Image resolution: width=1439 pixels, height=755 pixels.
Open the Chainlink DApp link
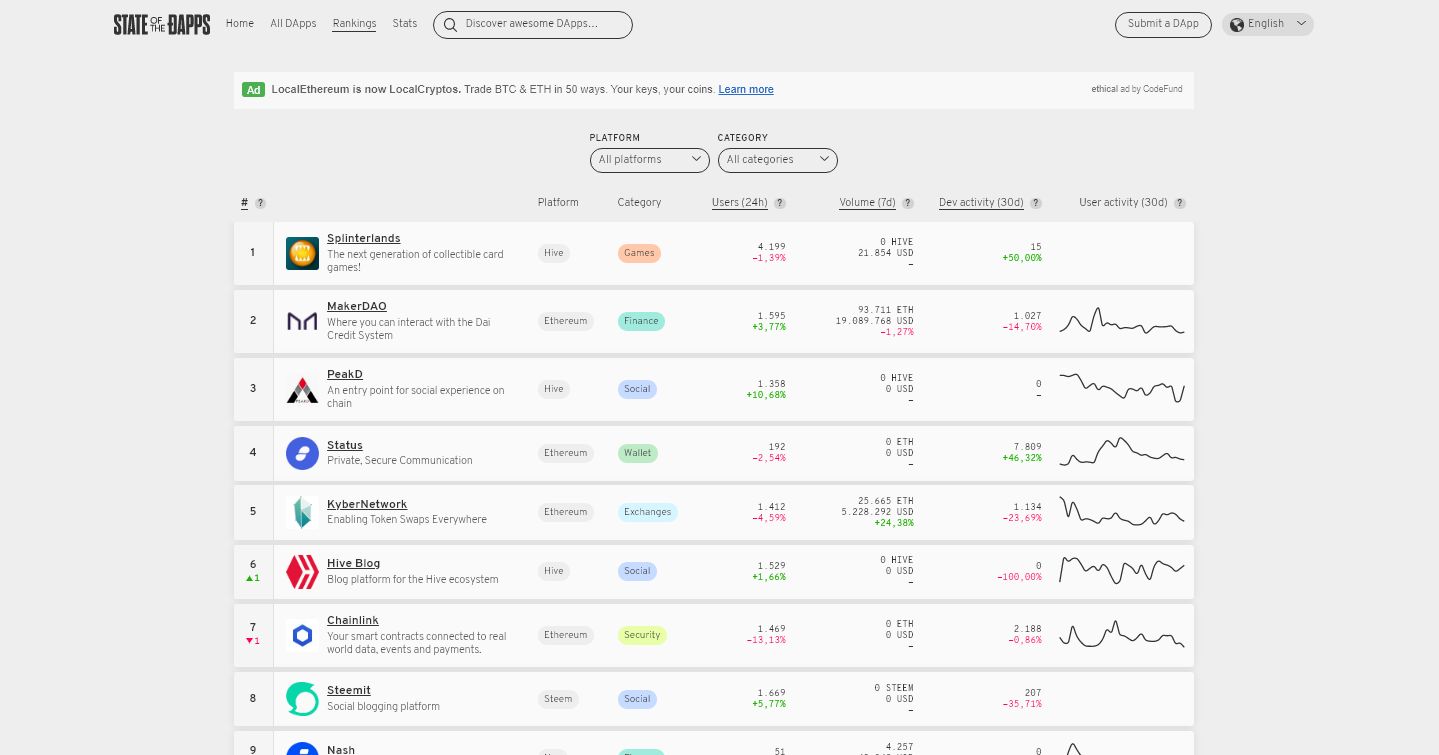(353, 620)
